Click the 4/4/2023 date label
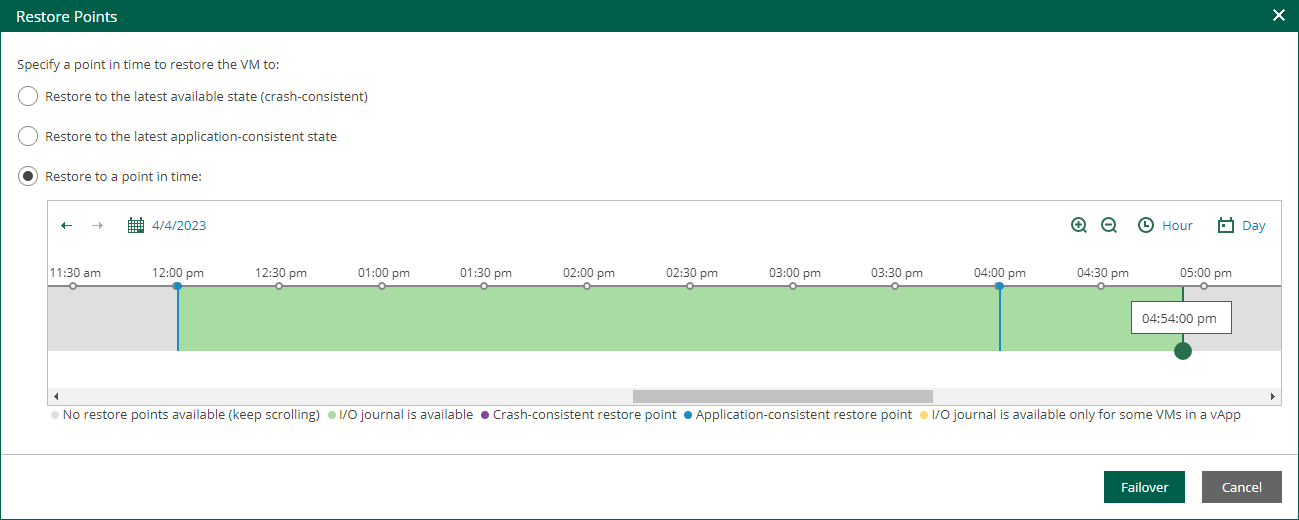 [179, 225]
